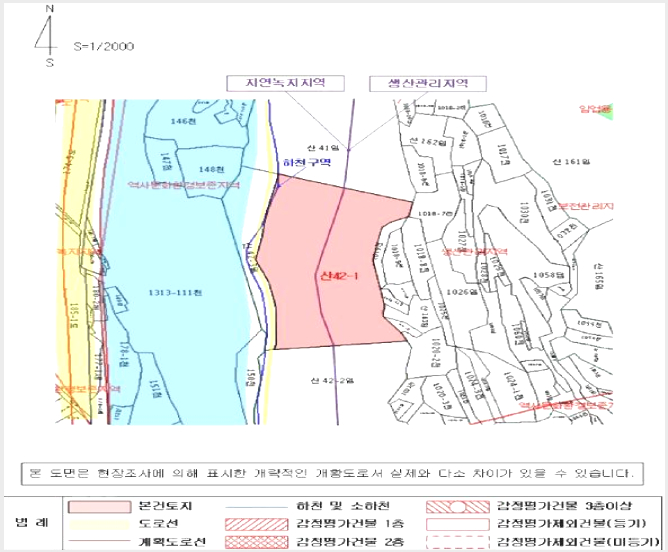Click the dashed 감정평가제외건물(미등기) legend box
Image resolution: width=668 pixels, height=552 pixels.
458,542
